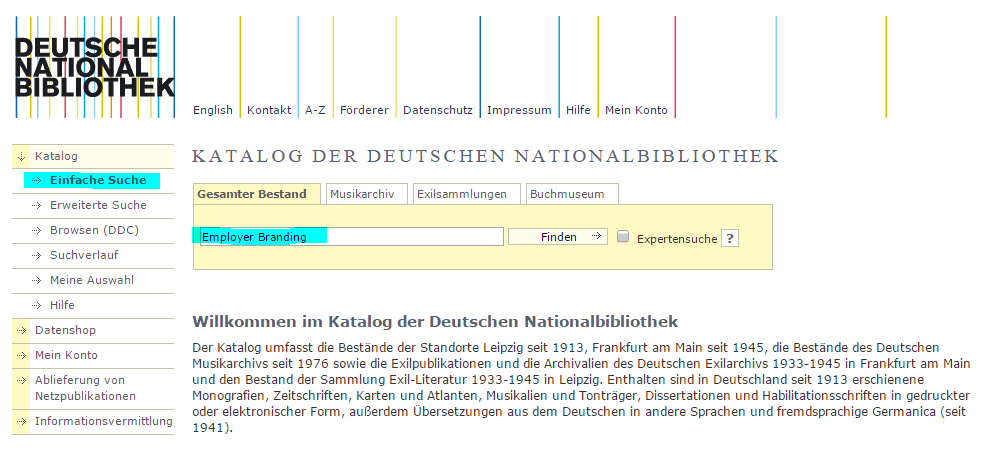The height and width of the screenshot is (454, 988).
Task: Expand Informationsvermittlung sidebar section
Action: [x=93, y=421]
